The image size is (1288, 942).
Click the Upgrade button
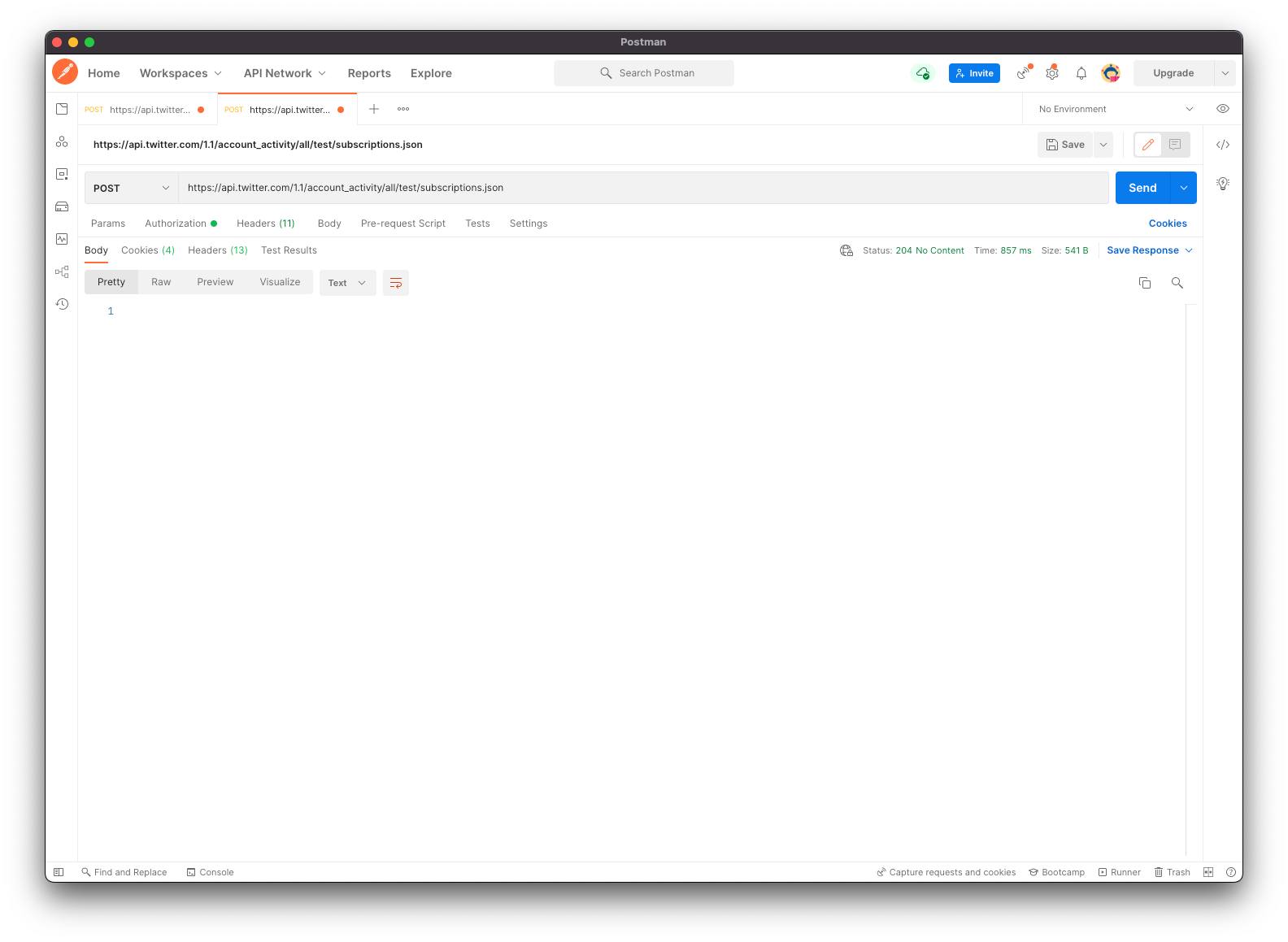pos(1173,73)
